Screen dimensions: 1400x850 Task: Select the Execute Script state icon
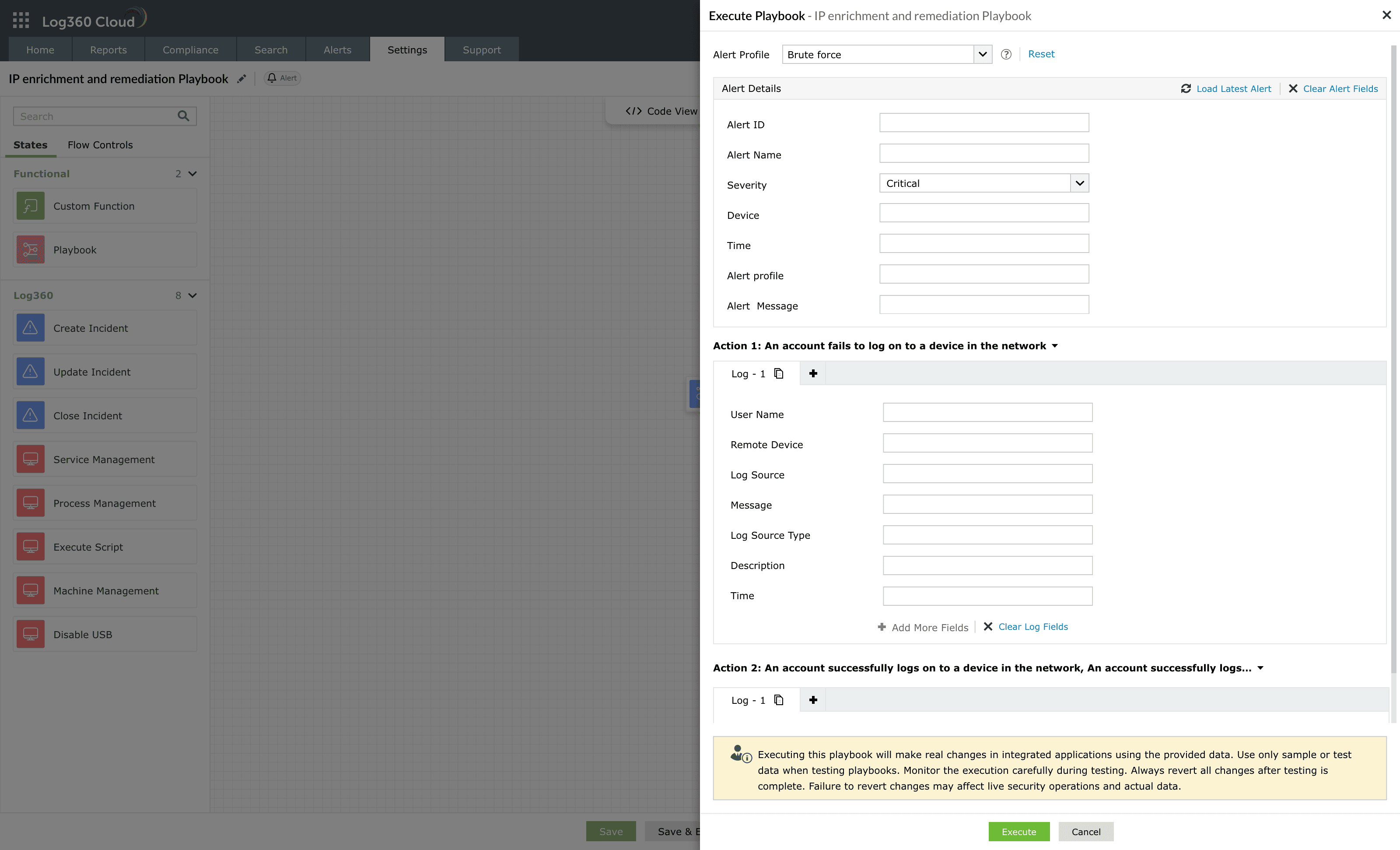tap(31, 547)
